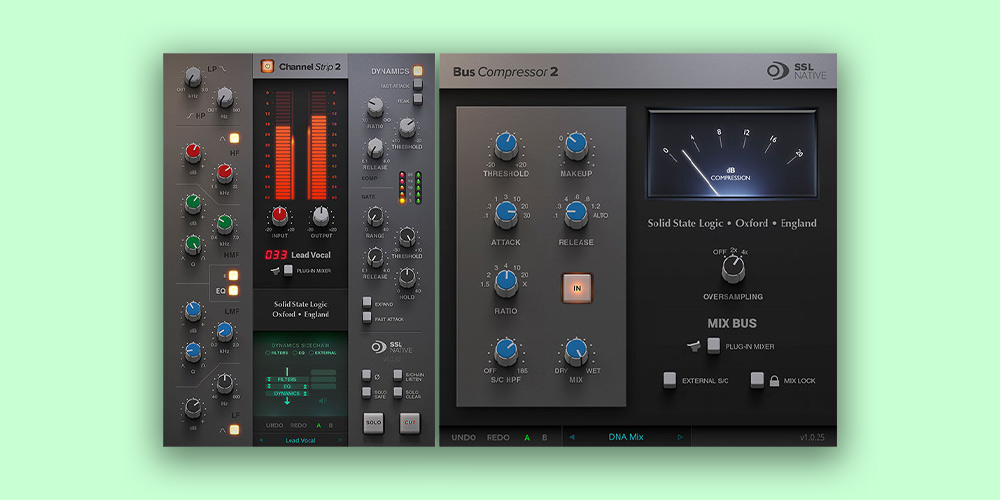
Task: Enable EXTERNAL S/C on Bus Compressor
Action: tap(670, 380)
